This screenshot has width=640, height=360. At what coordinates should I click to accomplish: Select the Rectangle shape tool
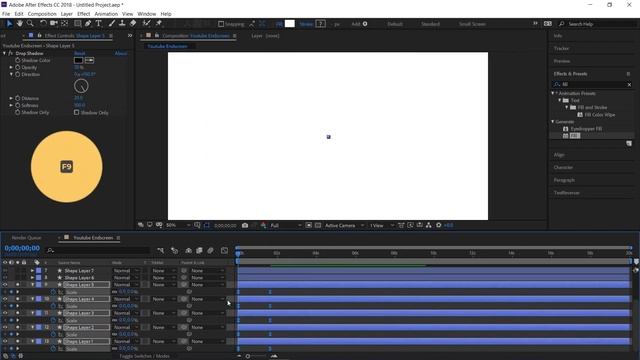[77, 24]
